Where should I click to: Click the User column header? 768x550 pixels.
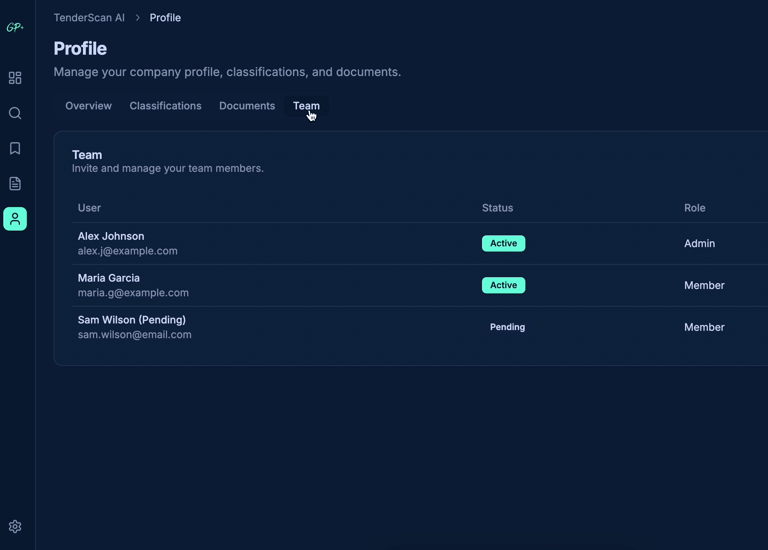(89, 208)
